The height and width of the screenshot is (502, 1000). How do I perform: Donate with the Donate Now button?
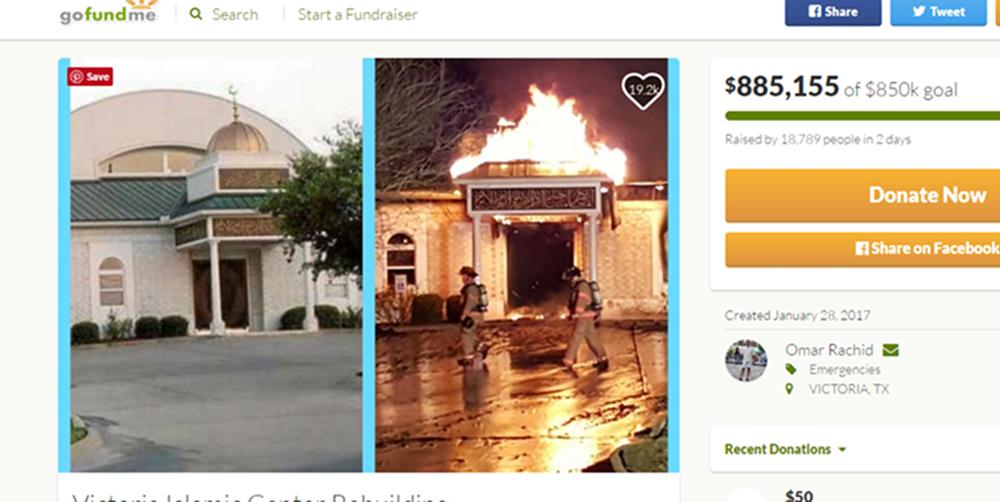click(862, 195)
